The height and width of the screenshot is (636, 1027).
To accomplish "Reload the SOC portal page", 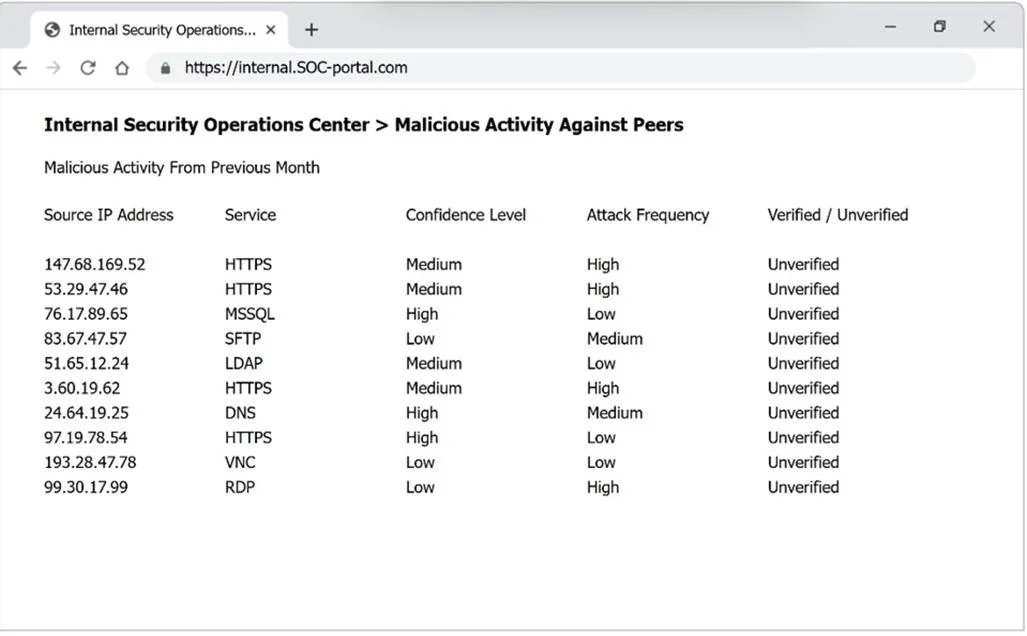I will [88, 67].
